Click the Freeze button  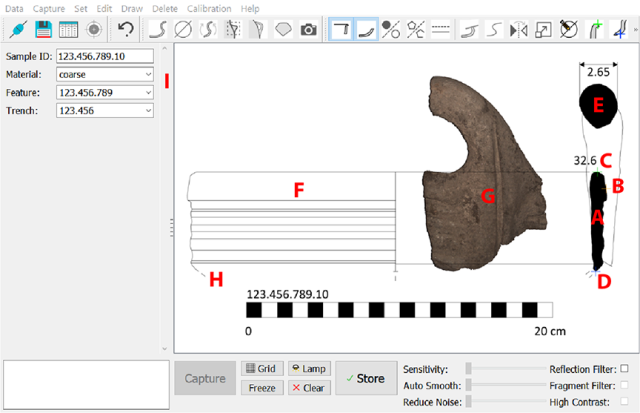click(262, 387)
